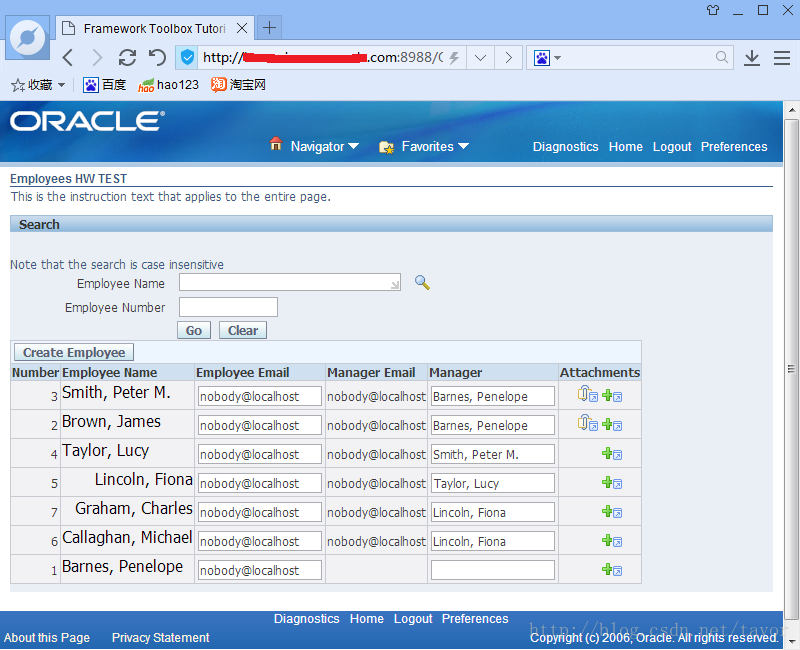This screenshot has width=800, height=650.
Task: Add attachment for Taylor, Lucy row
Action: [x=612, y=454]
